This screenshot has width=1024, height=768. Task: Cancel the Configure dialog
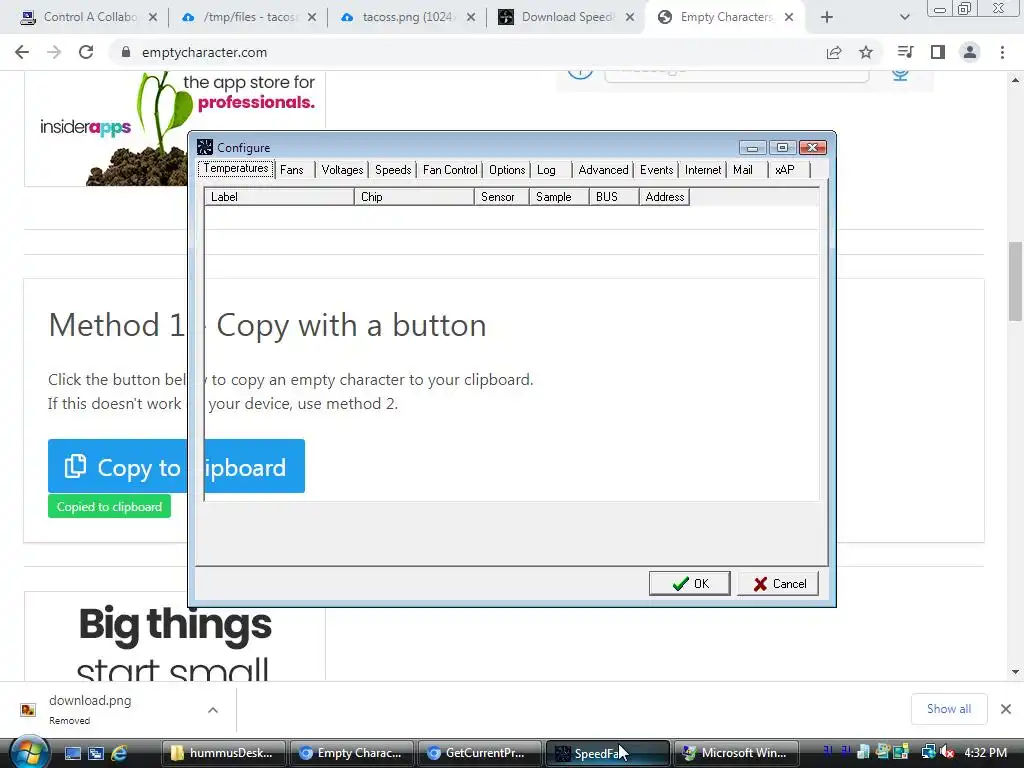click(x=778, y=584)
